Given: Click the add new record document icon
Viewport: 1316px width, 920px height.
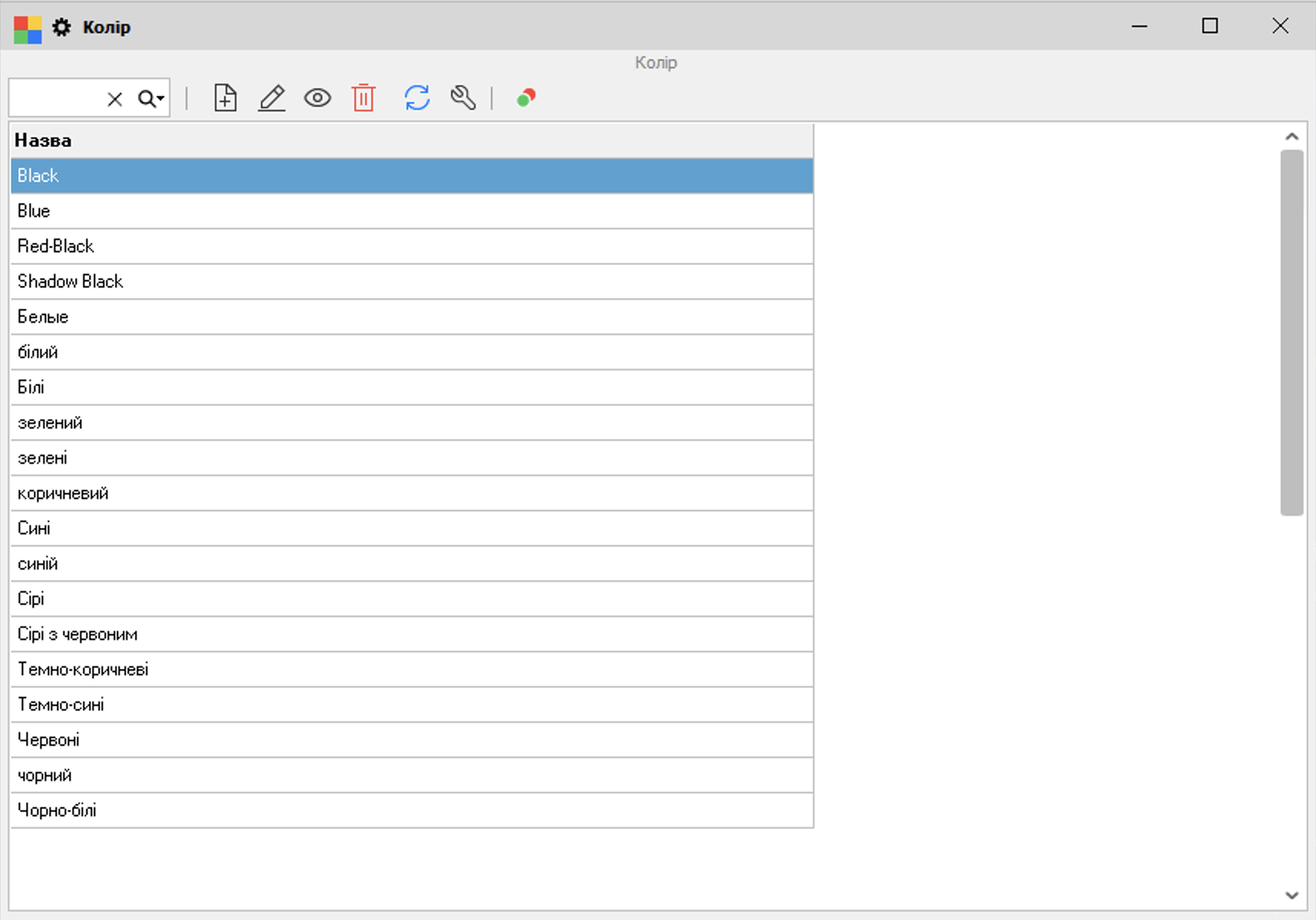Looking at the screenshot, I should pos(225,98).
